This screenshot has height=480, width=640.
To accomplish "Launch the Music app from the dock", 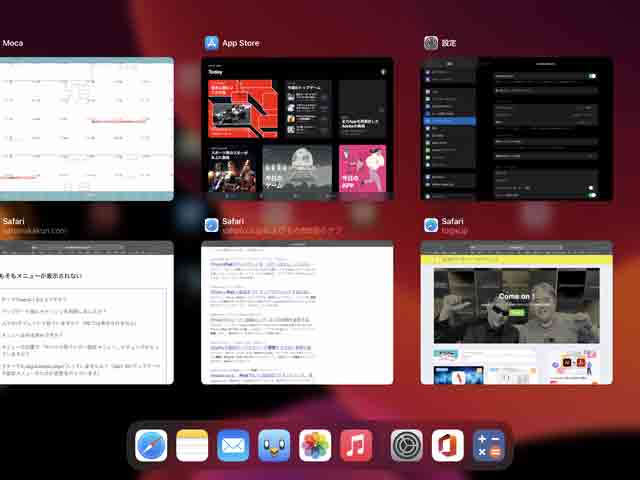I will coord(356,445).
